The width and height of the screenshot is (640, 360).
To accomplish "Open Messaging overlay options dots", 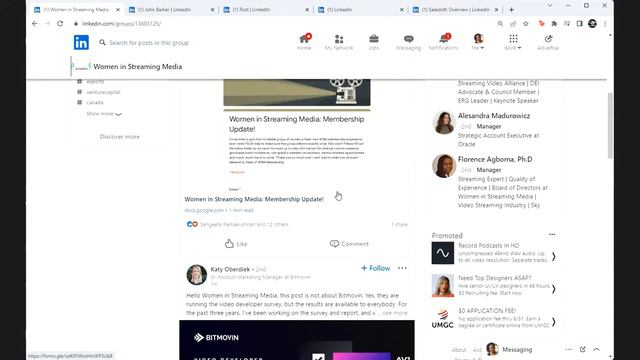I will (569, 349).
